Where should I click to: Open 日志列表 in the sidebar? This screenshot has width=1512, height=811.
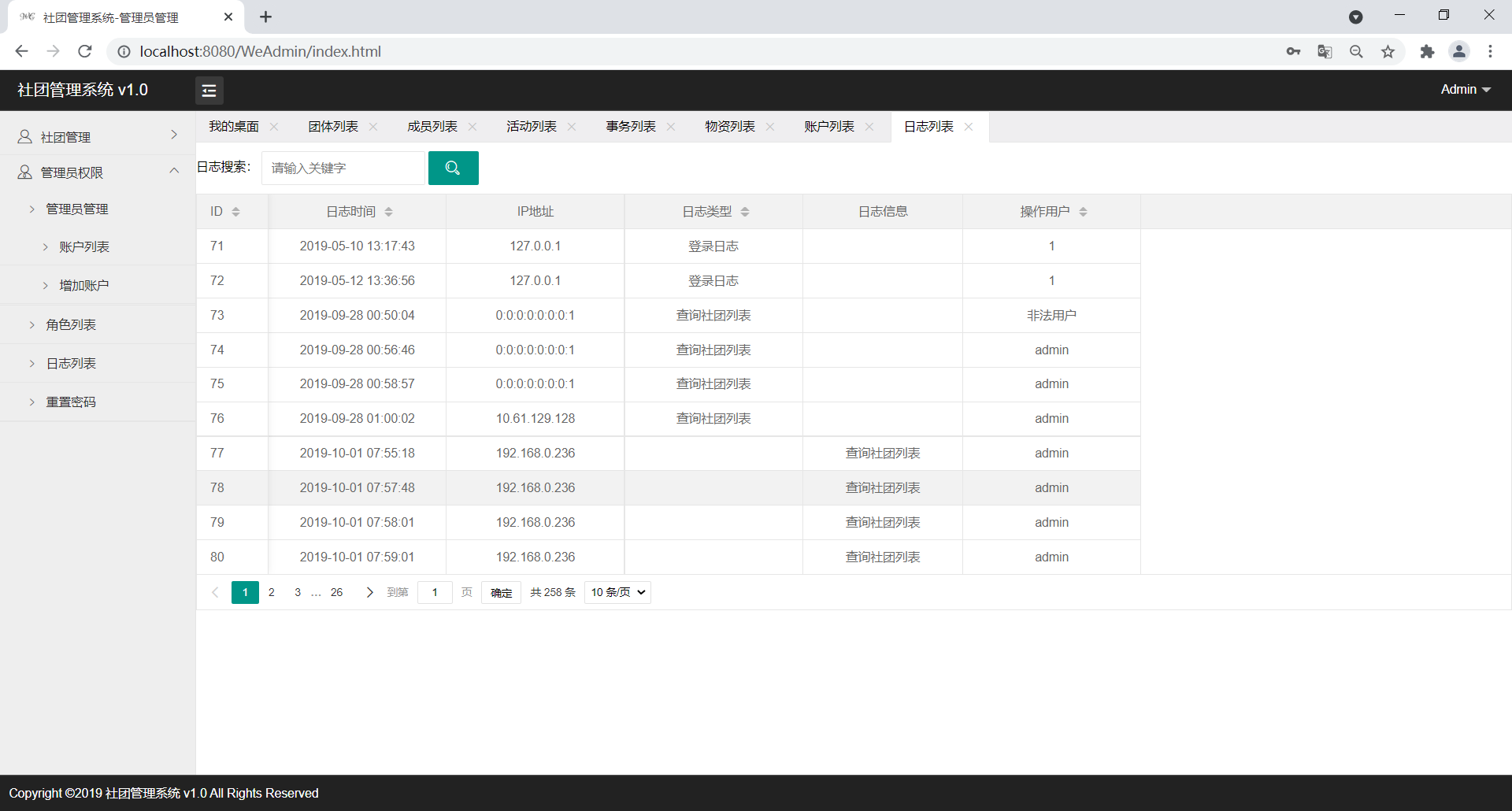pyautogui.click(x=98, y=363)
